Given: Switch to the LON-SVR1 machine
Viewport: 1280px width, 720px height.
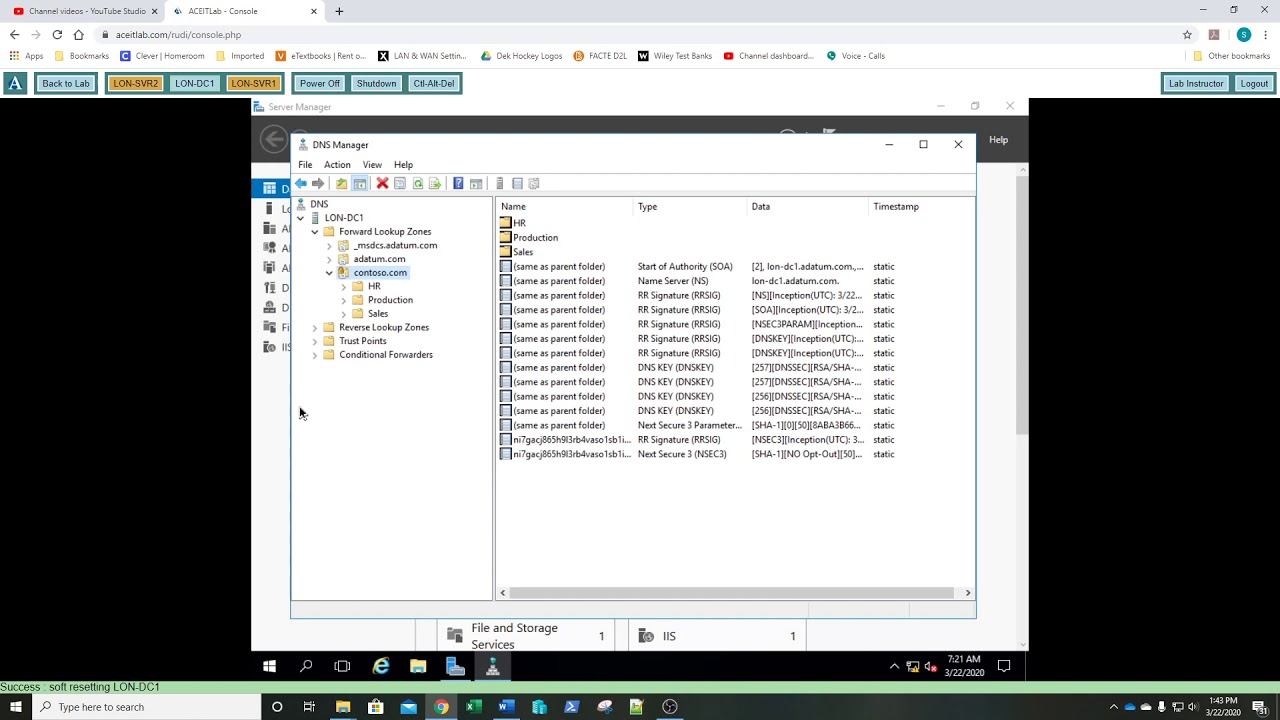Looking at the screenshot, I should pyautogui.click(x=253, y=84).
